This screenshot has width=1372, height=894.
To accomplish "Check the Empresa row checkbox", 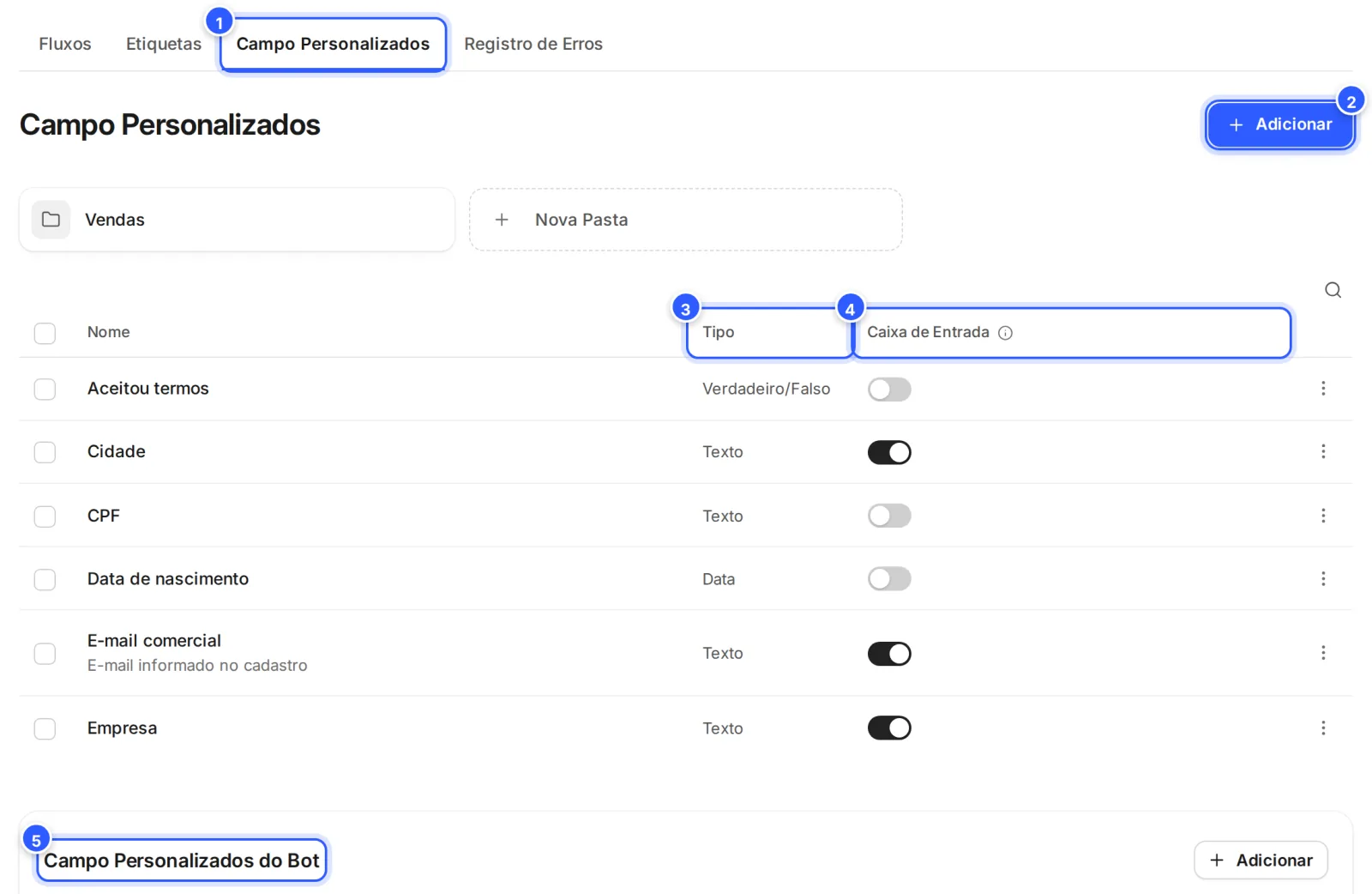I will (45, 729).
